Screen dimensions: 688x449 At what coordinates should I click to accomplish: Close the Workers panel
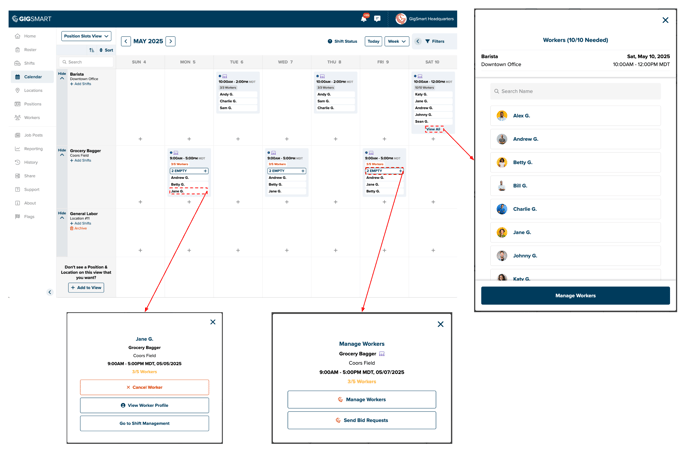665,20
